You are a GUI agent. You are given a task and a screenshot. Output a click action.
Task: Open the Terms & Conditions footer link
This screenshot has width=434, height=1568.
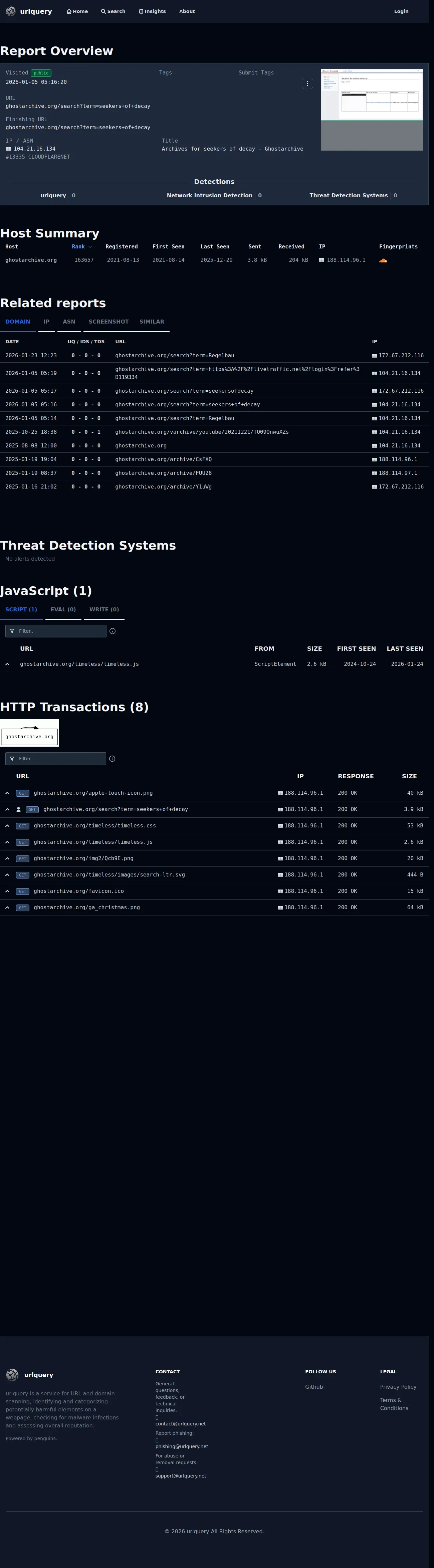[x=394, y=1404]
